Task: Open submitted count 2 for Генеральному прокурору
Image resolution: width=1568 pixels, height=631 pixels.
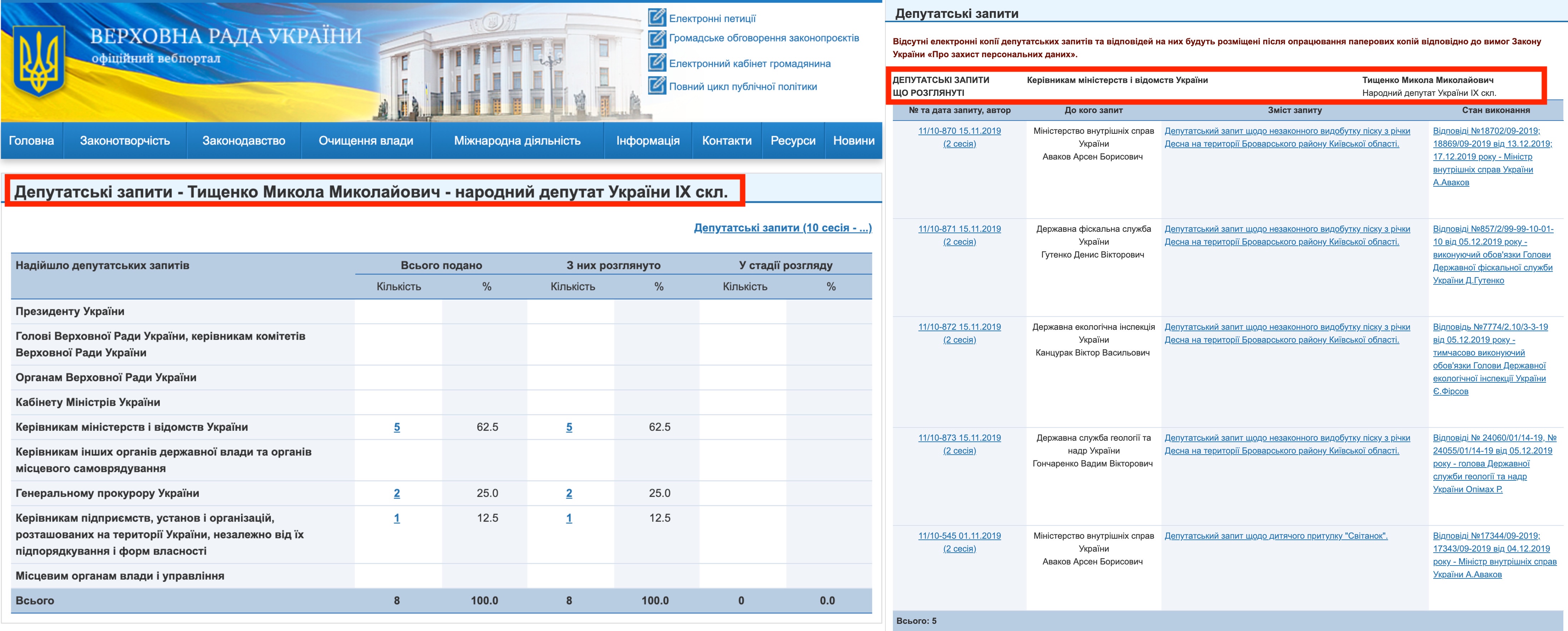Action: click(x=397, y=493)
